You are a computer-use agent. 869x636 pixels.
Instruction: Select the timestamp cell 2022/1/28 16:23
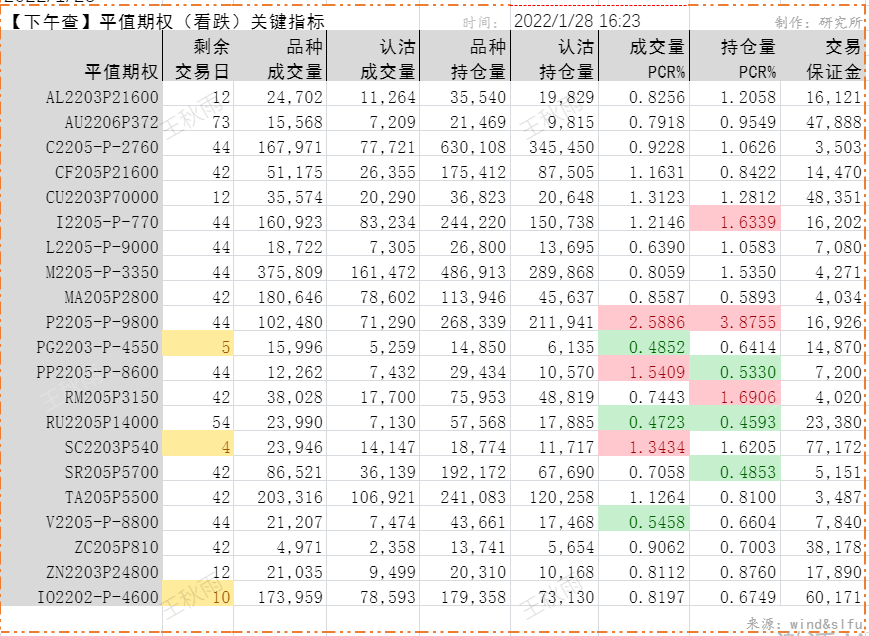point(577,21)
